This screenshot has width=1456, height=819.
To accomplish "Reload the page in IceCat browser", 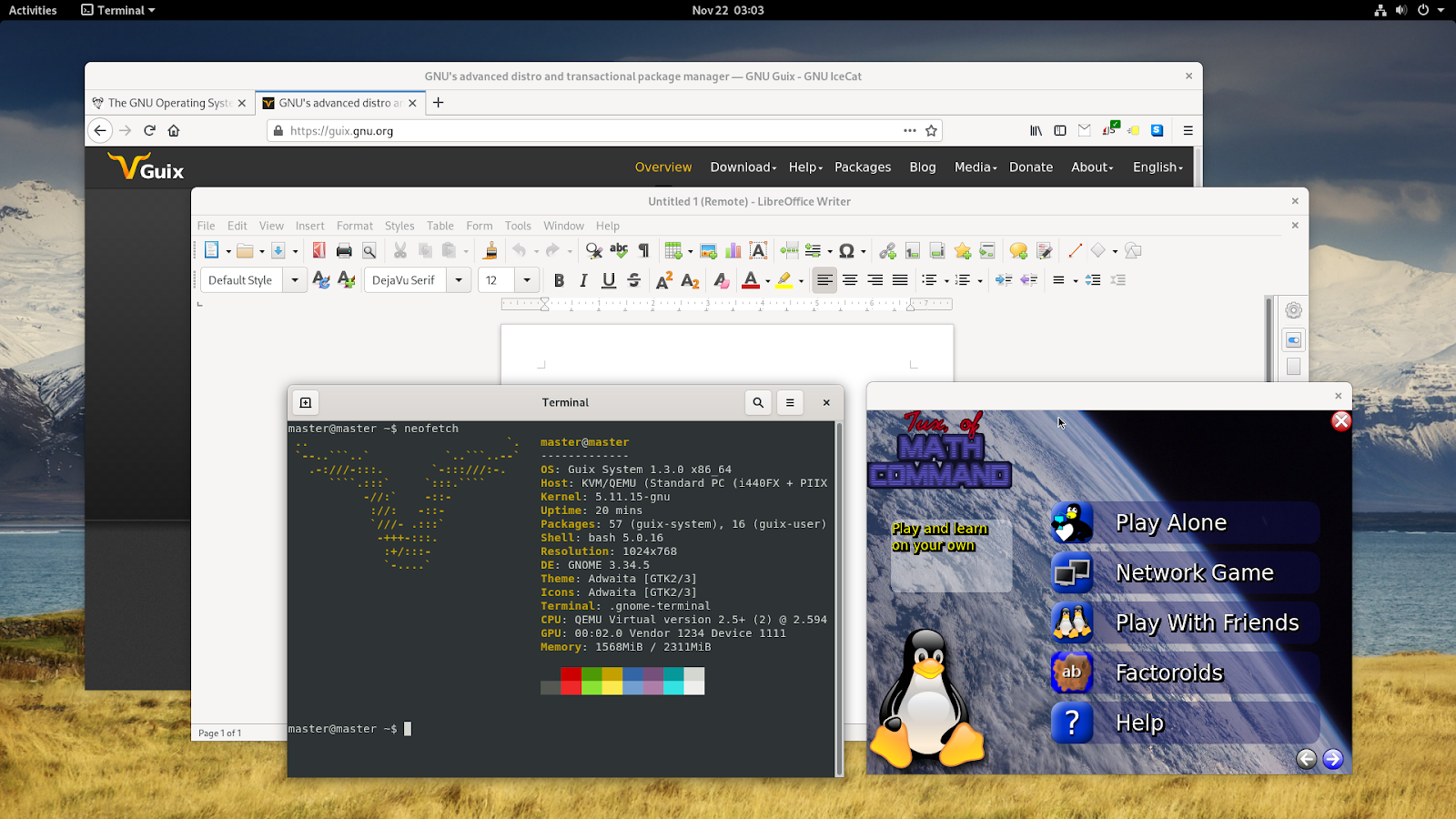I will 149,131.
